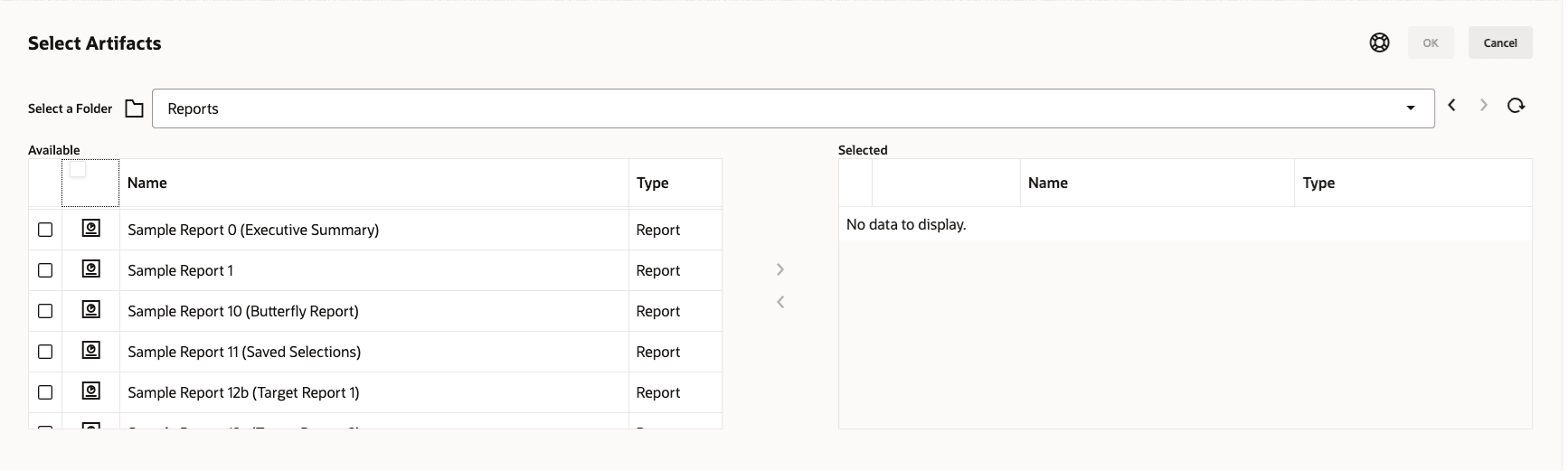Click the folder icon beside Select a Folder
This screenshot has height=471, width=1568.
[134, 108]
